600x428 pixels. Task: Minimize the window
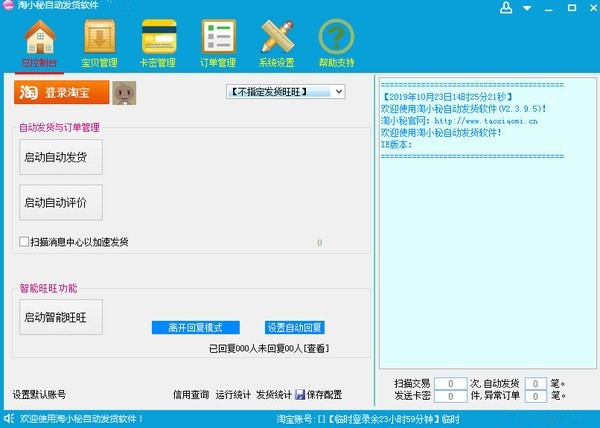point(549,8)
